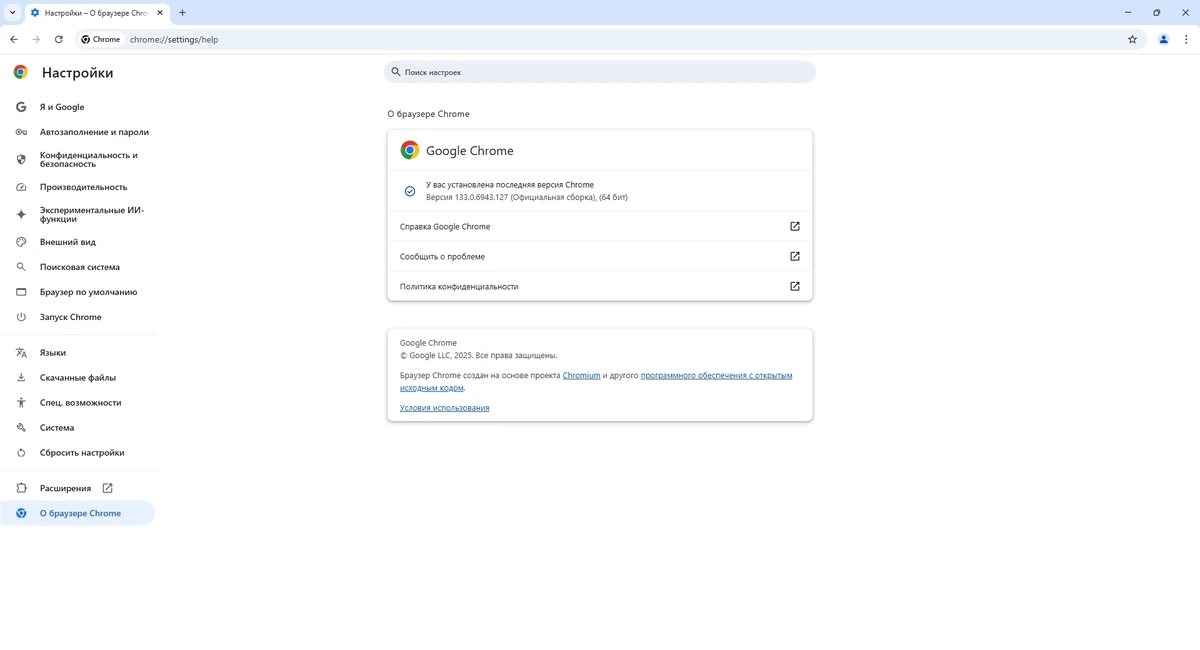1200x650 pixels.
Task: Click the wrench system icon
Action: tap(21, 428)
